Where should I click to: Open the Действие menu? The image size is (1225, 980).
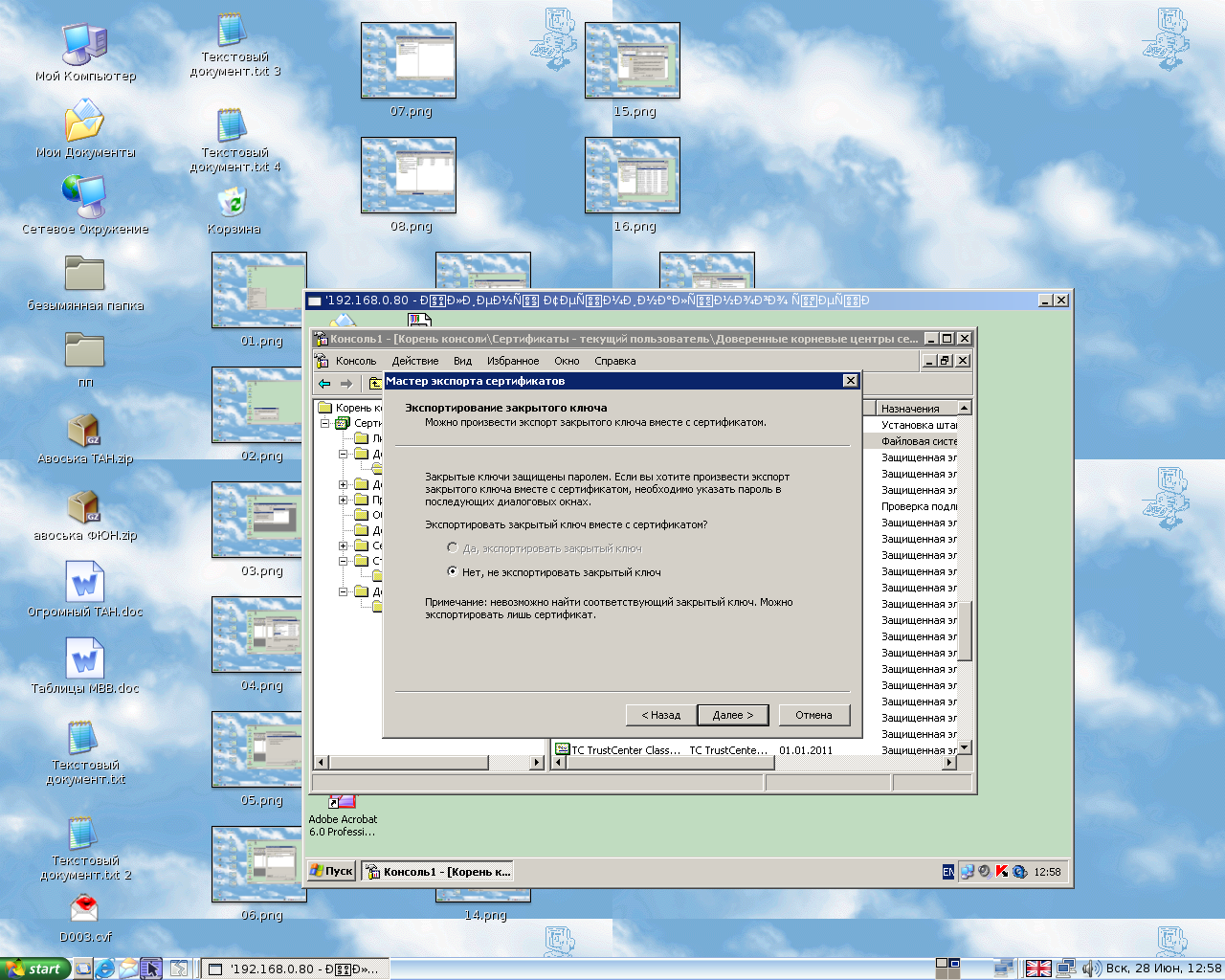point(414,361)
